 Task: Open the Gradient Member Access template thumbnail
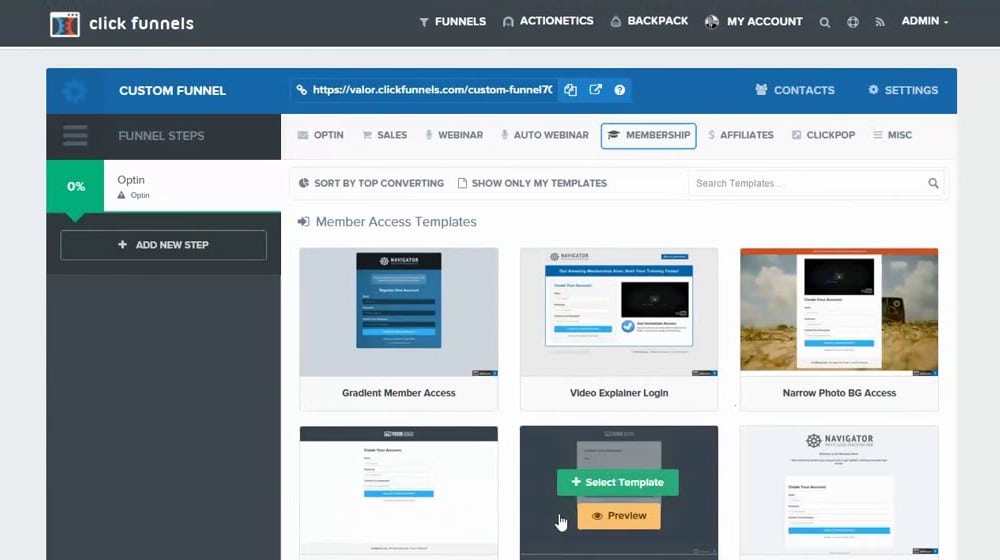399,312
